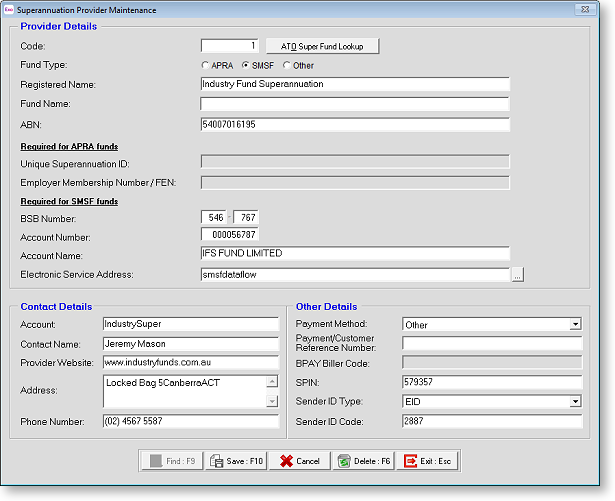Click the Account Number field
This screenshot has height=501, width=615.
(x=230, y=235)
